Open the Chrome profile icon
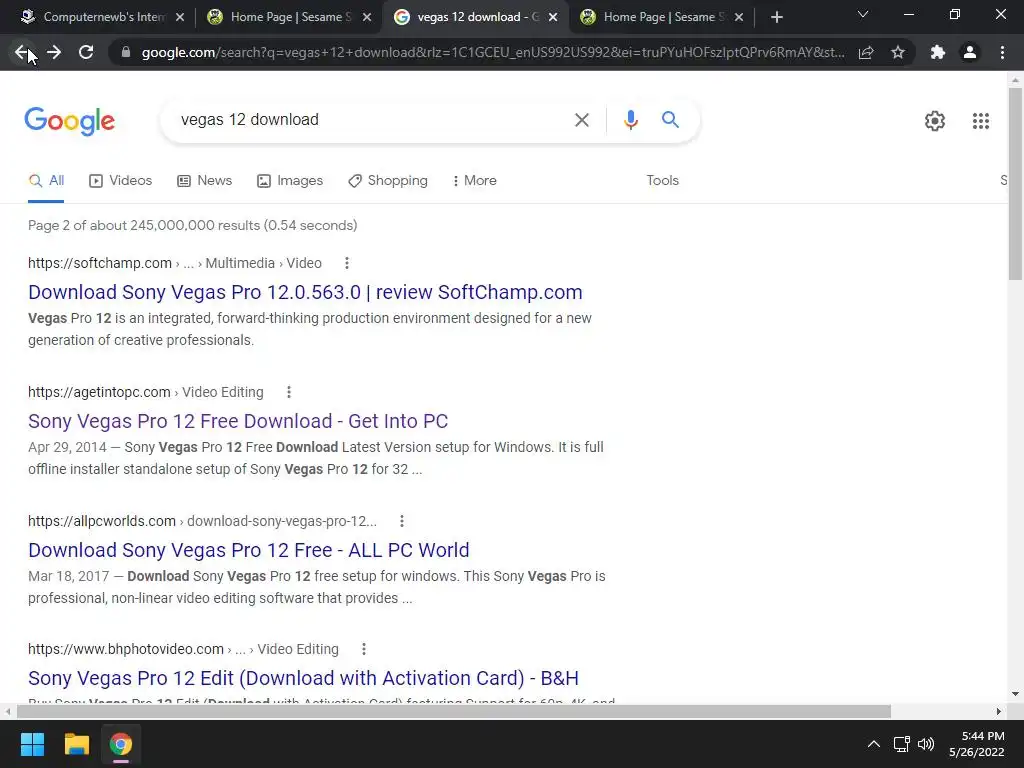The height and width of the screenshot is (768, 1024). [x=970, y=52]
